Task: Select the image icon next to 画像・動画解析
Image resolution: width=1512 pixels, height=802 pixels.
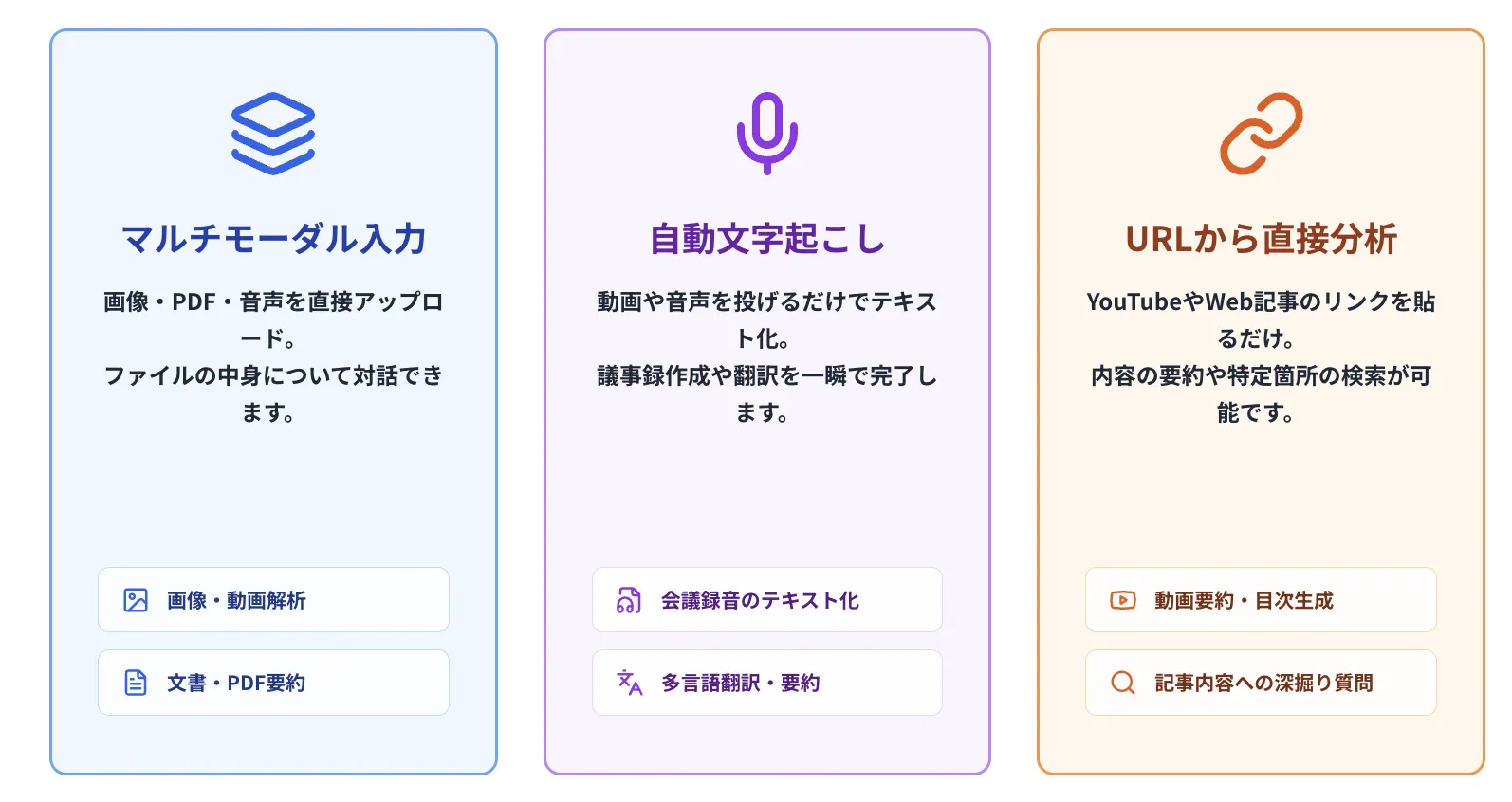Action: tap(135, 599)
